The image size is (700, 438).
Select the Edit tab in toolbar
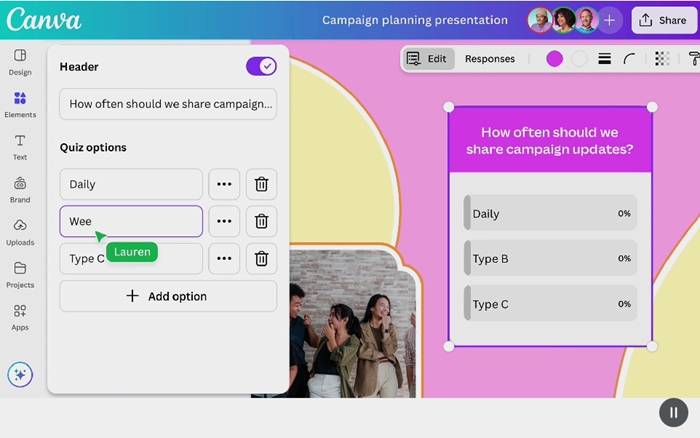click(428, 59)
